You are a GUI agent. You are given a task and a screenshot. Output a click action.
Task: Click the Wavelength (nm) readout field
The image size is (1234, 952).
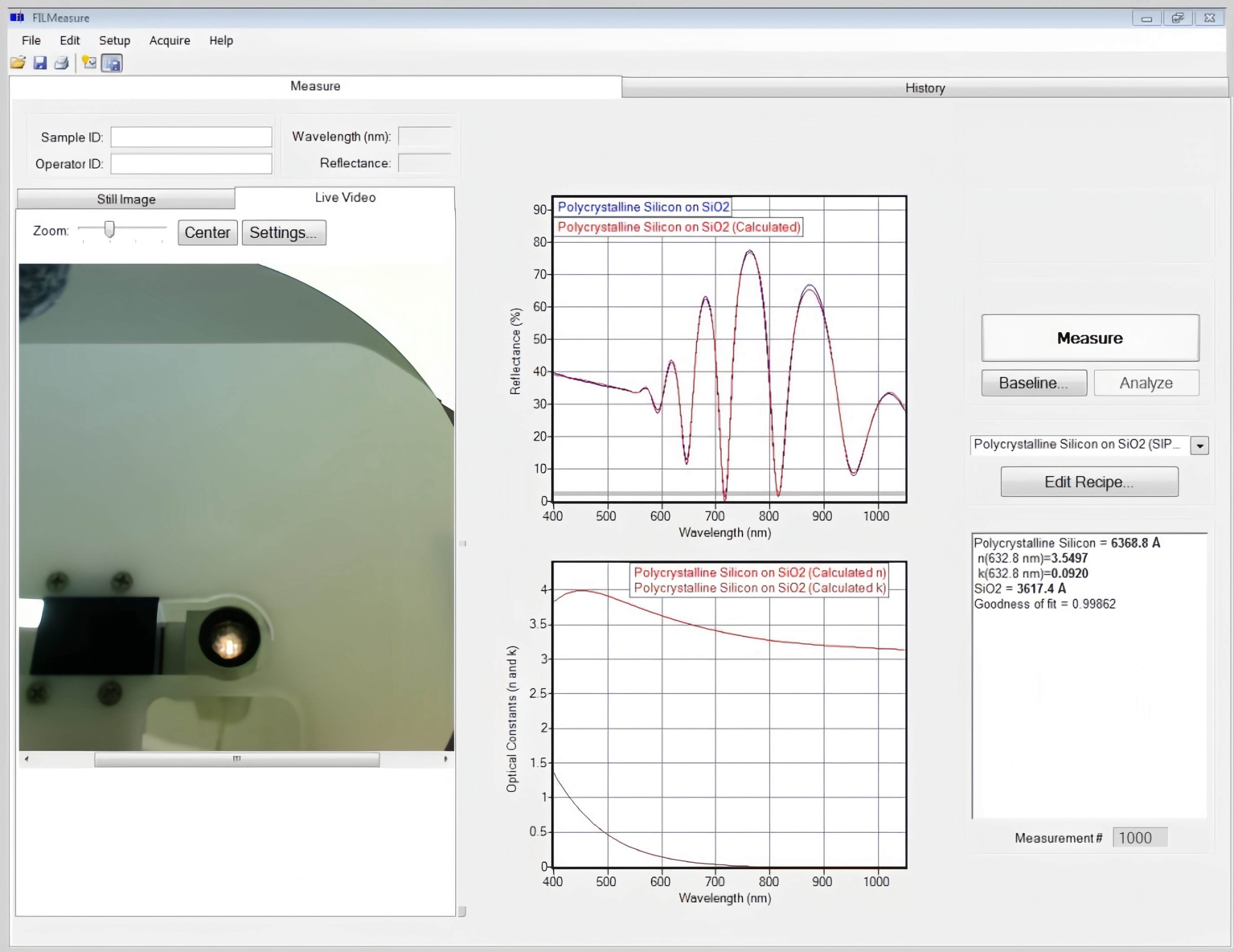click(425, 136)
